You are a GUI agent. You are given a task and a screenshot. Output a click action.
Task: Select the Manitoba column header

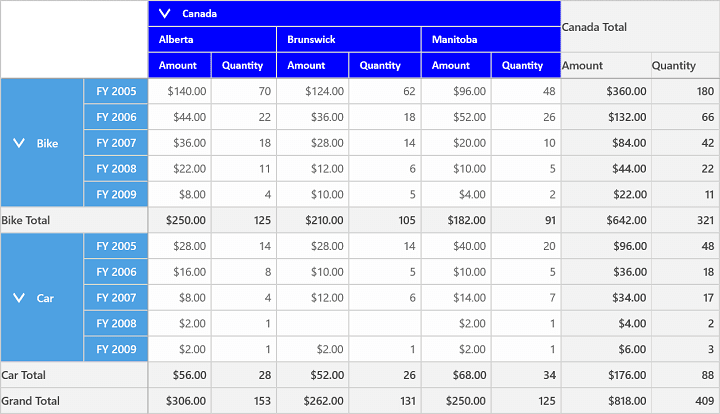[x=491, y=39]
